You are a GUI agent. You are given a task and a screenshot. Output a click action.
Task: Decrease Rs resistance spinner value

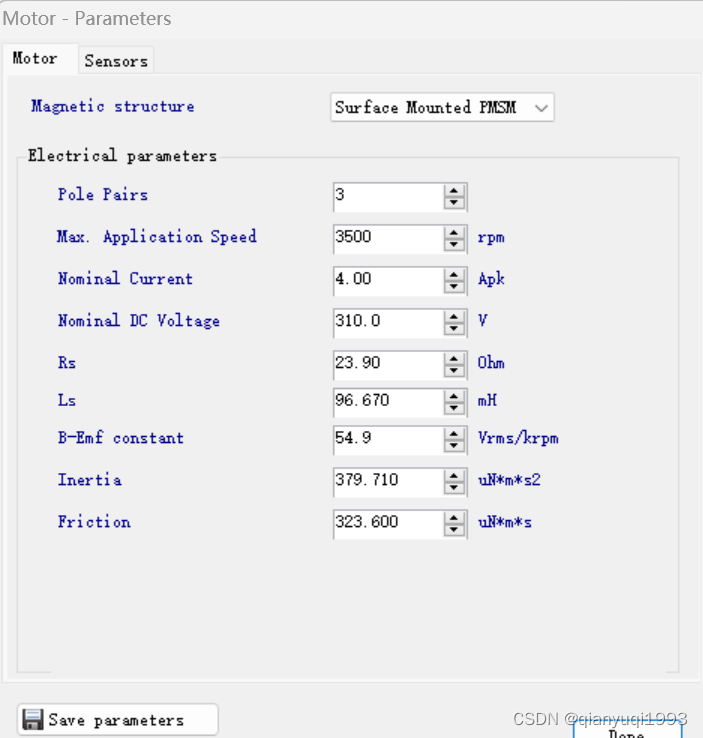pyautogui.click(x=455, y=370)
